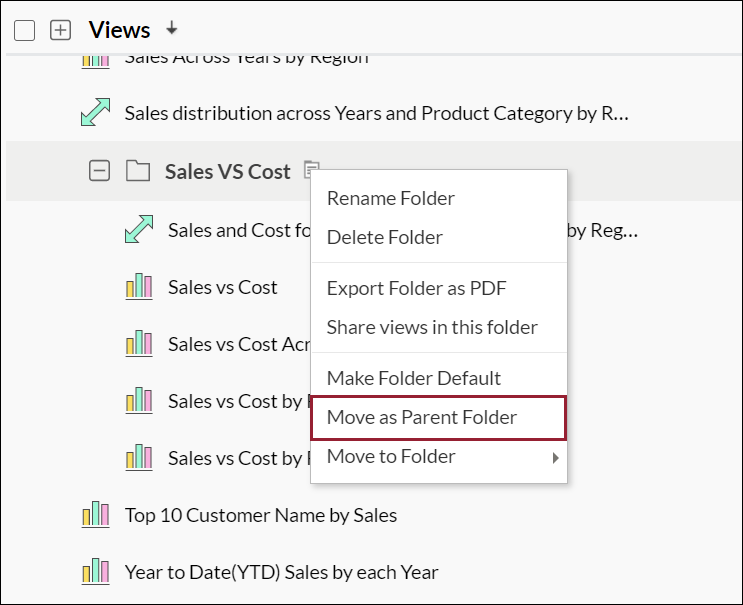Click the description icon next to Sales VS Cost
This screenshot has width=743, height=605.
tap(312, 171)
